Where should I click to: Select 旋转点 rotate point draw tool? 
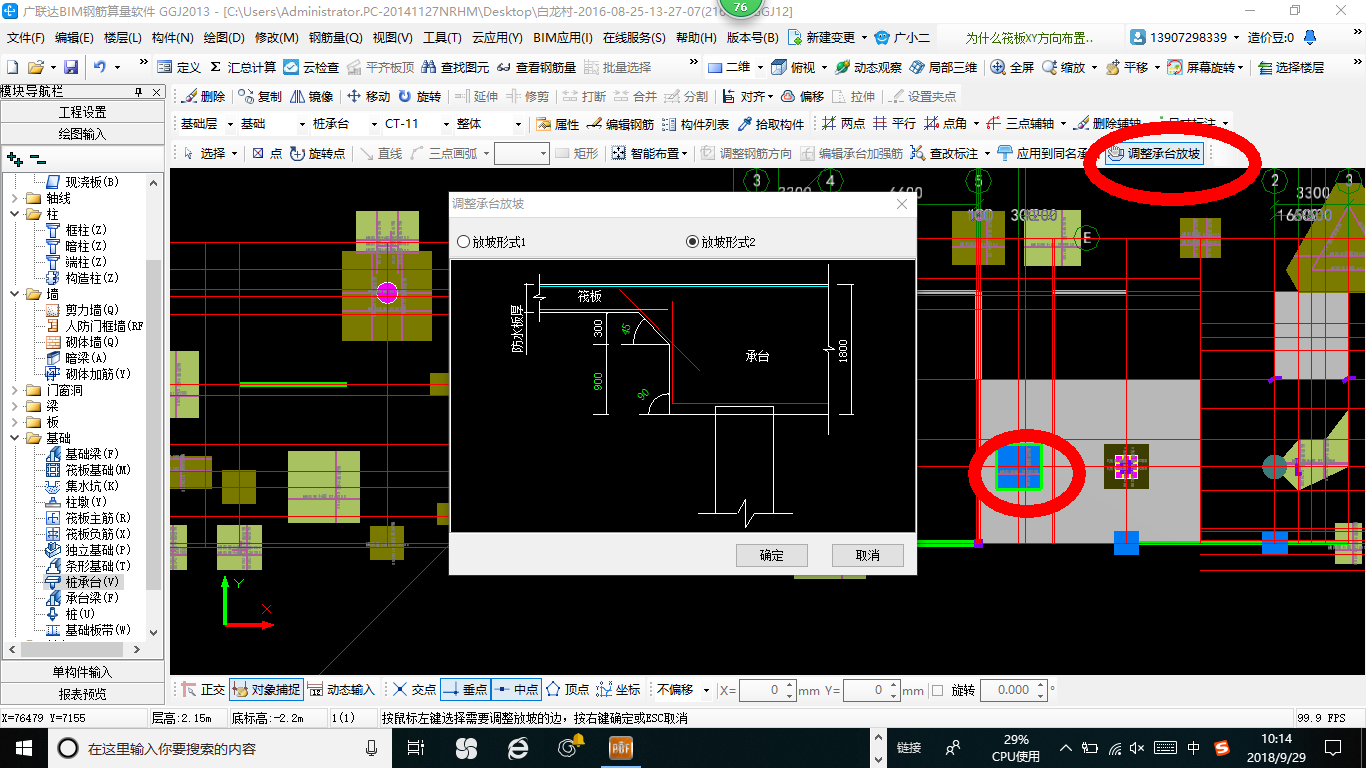click(317, 153)
